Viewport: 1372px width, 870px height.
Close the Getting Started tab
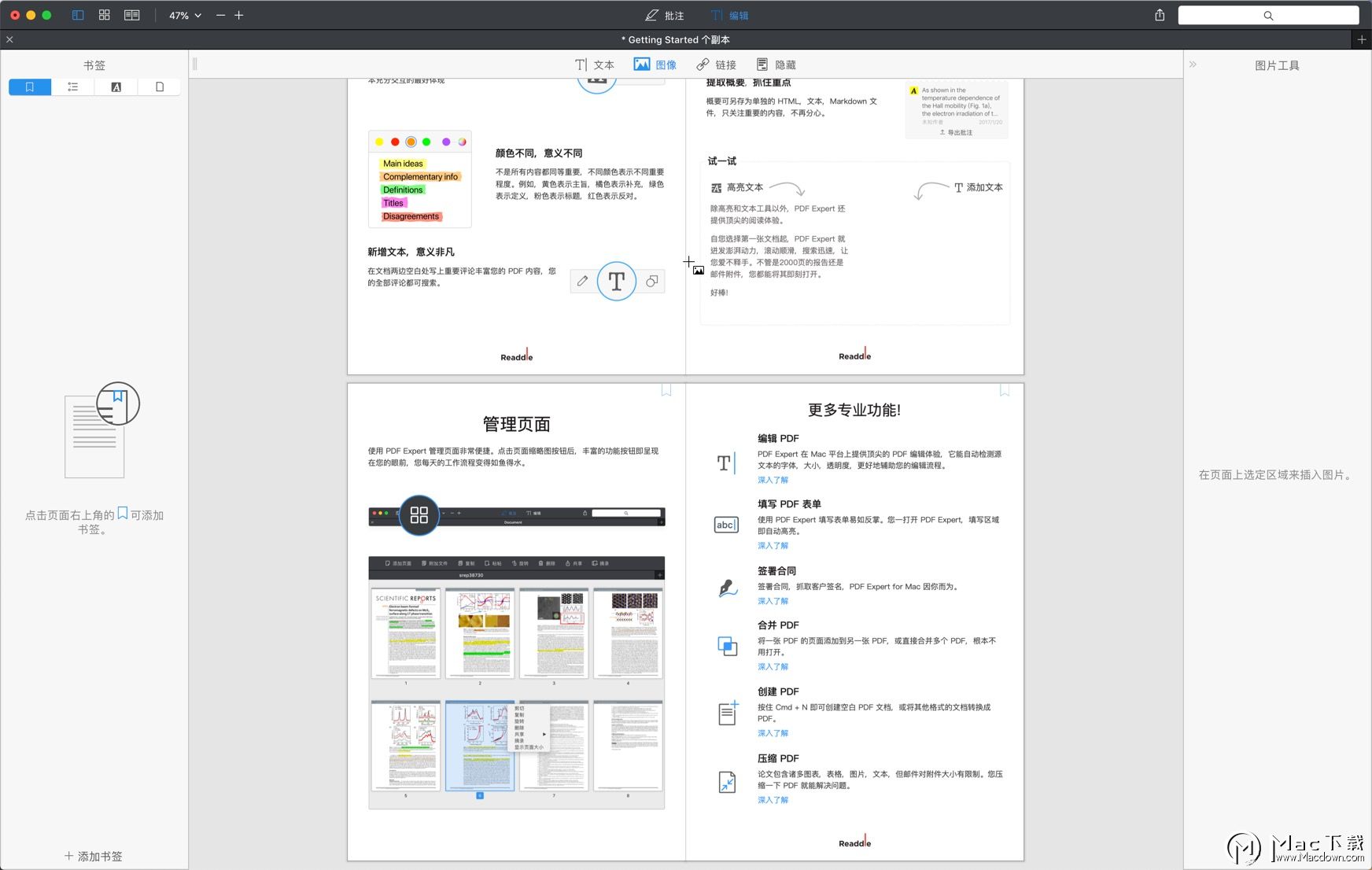[9, 39]
